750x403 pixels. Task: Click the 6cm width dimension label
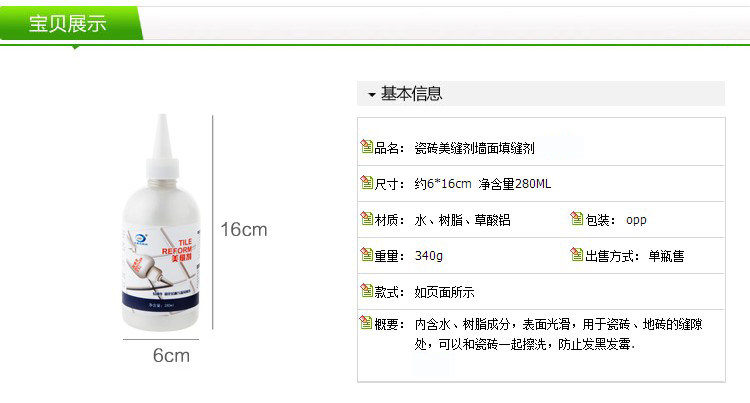[171, 356]
